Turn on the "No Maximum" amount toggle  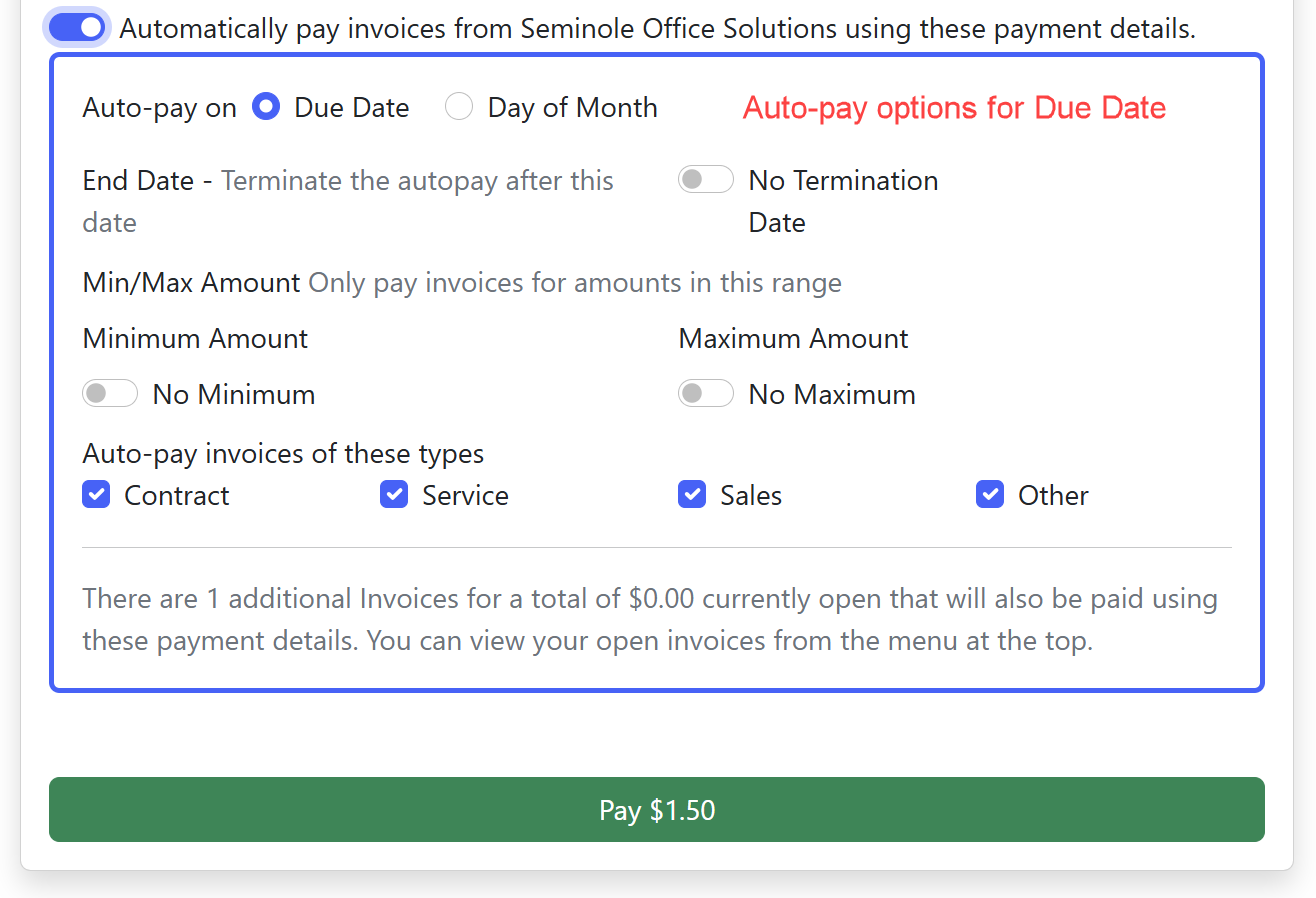tap(706, 393)
